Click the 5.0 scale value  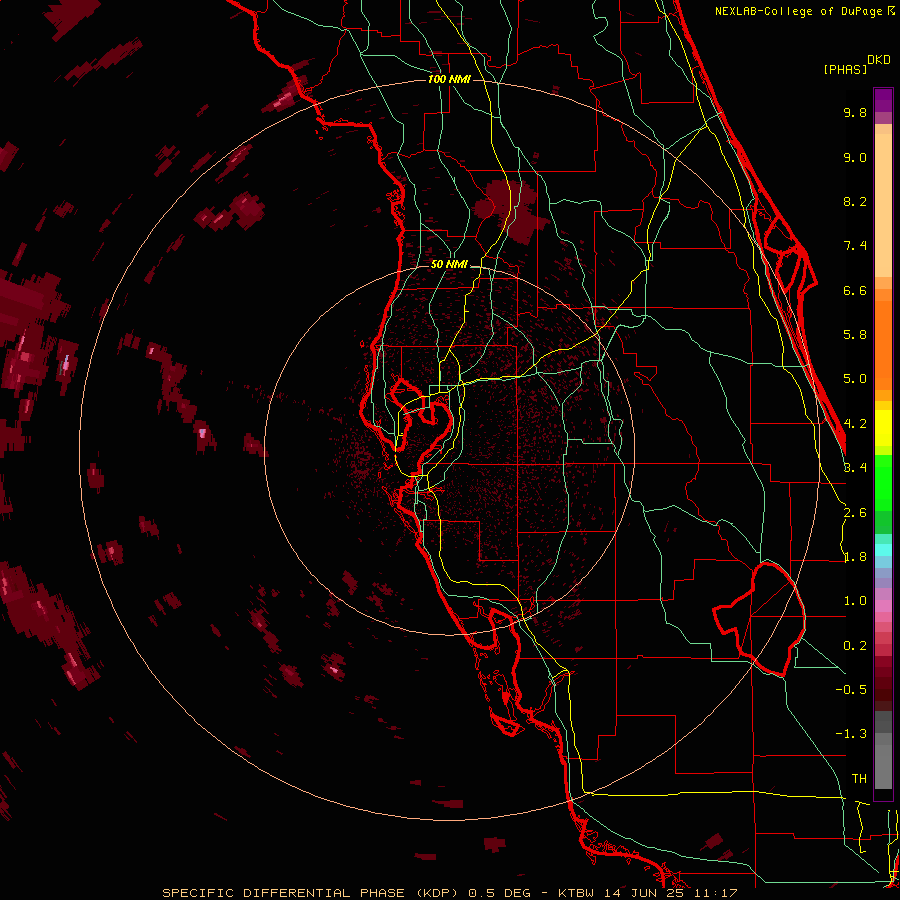point(855,379)
